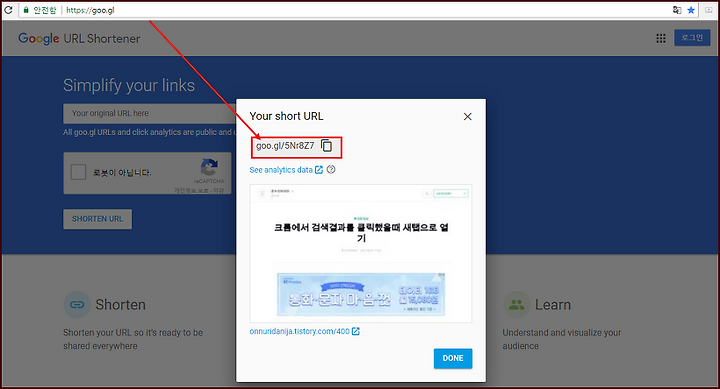Click the 'Learn' section heading
This screenshot has height=389, width=720.
553,304
